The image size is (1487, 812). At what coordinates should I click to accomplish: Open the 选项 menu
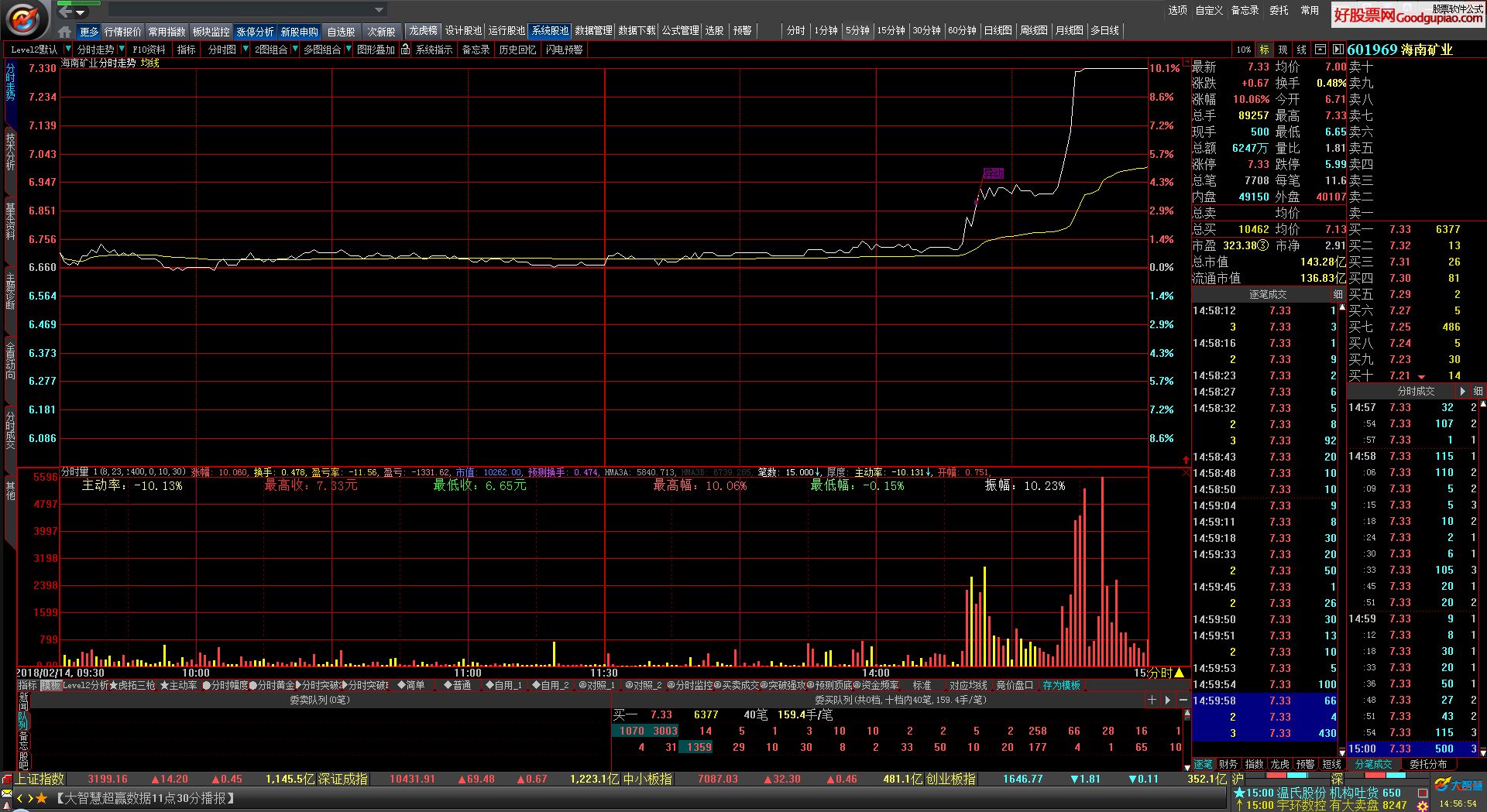coord(1177,10)
